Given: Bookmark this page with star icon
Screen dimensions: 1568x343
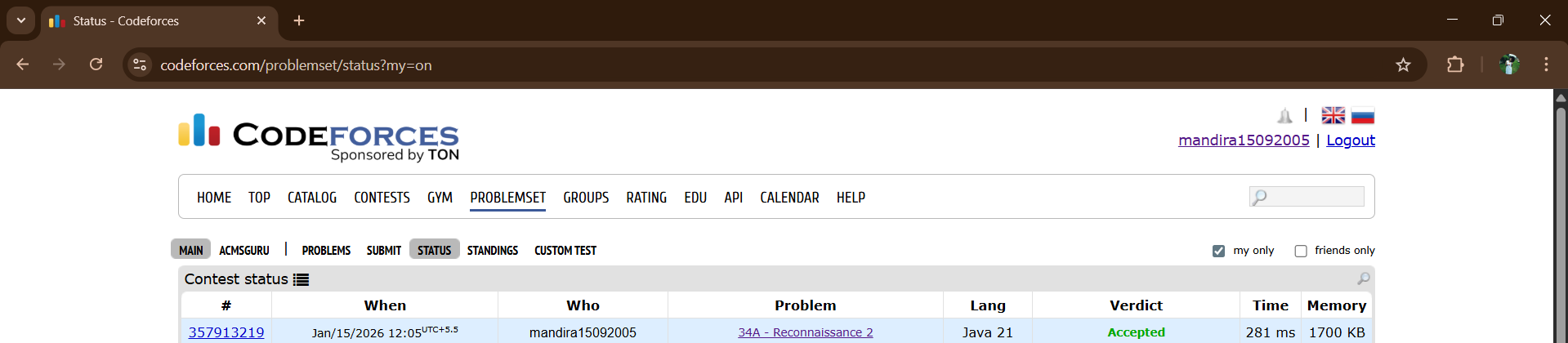Looking at the screenshot, I should click(x=1403, y=65).
